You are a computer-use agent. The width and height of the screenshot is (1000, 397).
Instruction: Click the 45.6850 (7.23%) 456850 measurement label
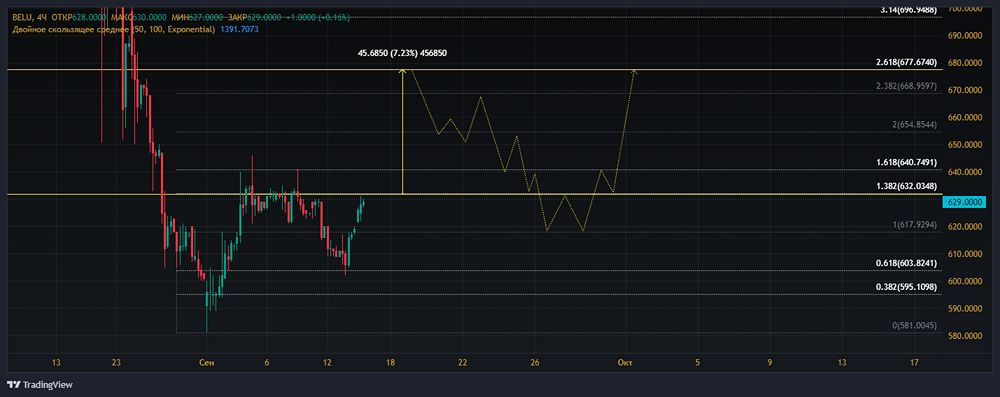(x=402, y=54)
